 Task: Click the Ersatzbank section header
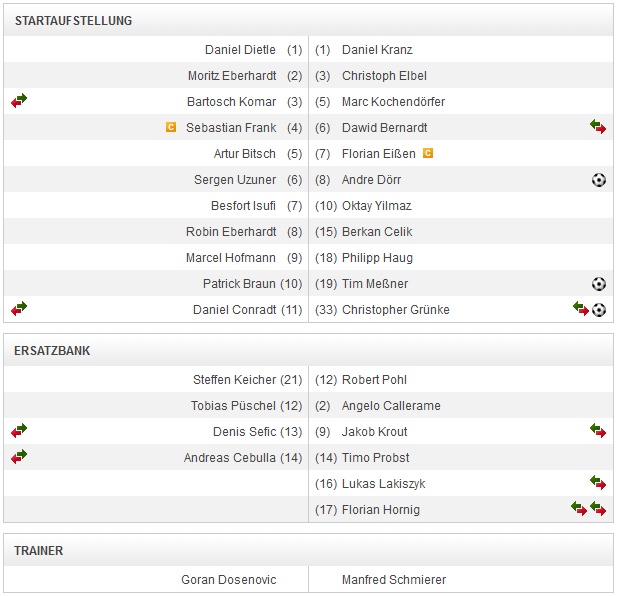coord(53,351)
